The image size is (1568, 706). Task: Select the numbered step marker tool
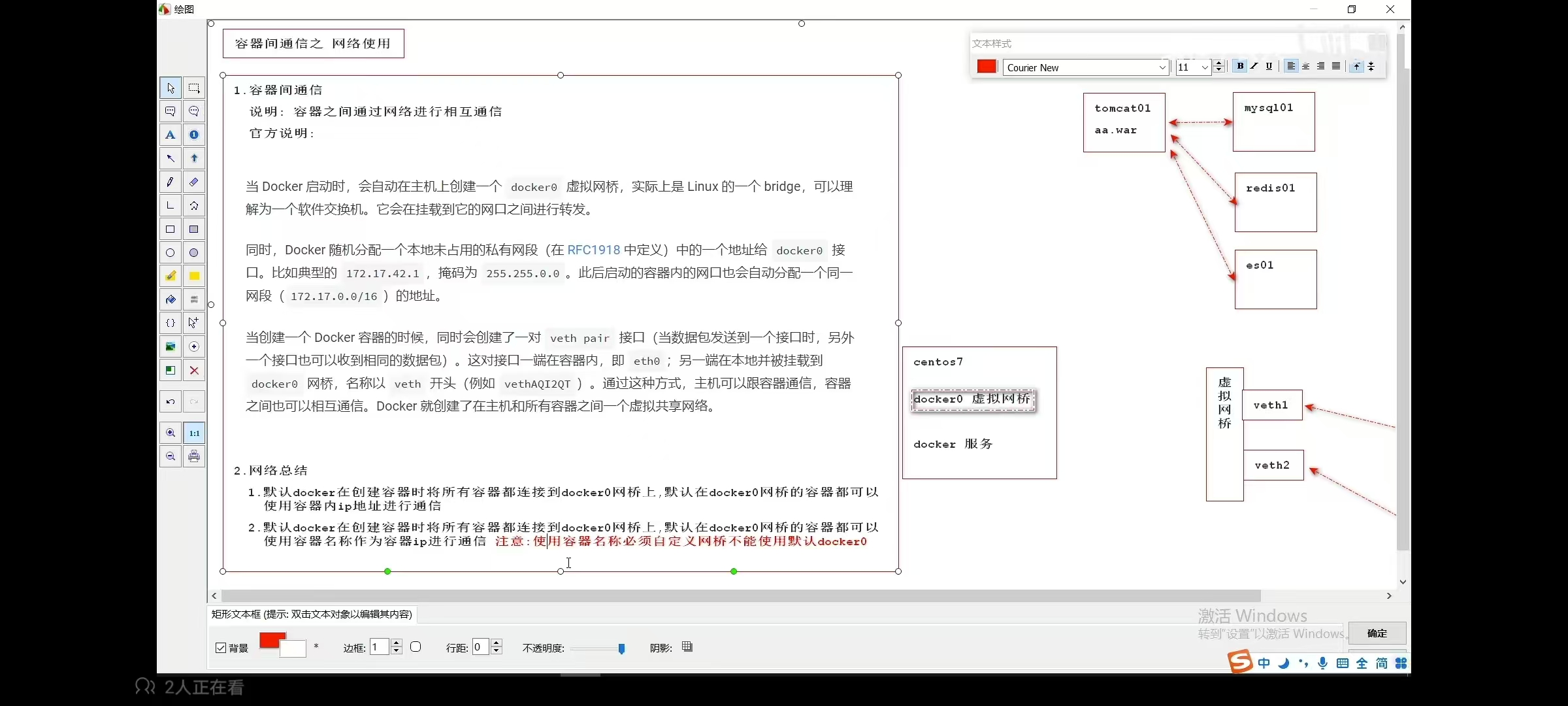pyautogui.click(x=194, y=135)
